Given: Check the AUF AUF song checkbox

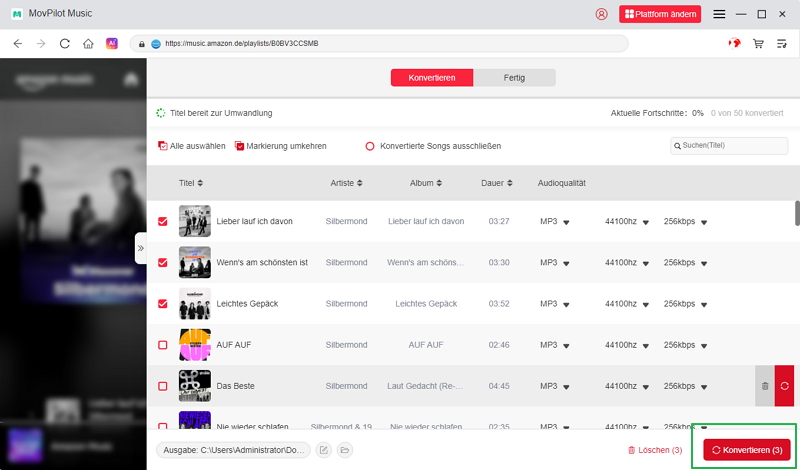Looking at the screenshot, I should click(163, 345).
